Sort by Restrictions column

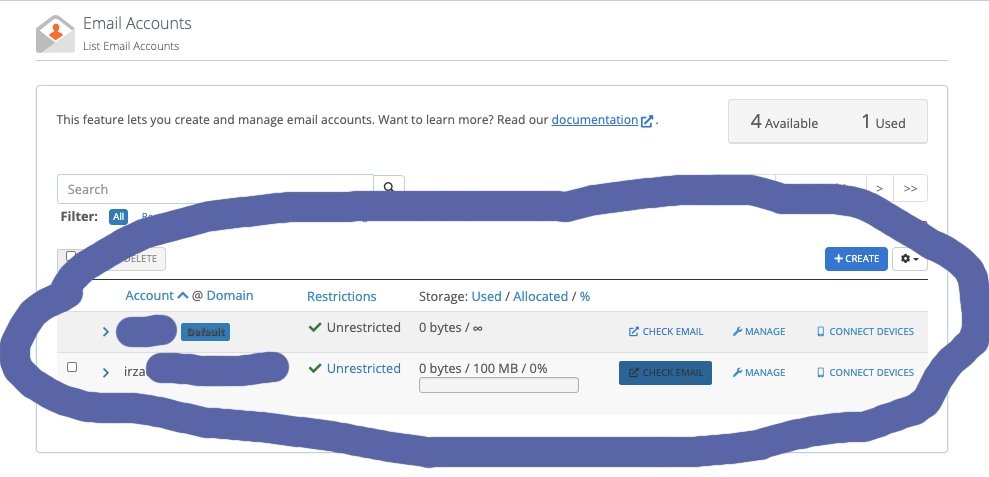341,297
